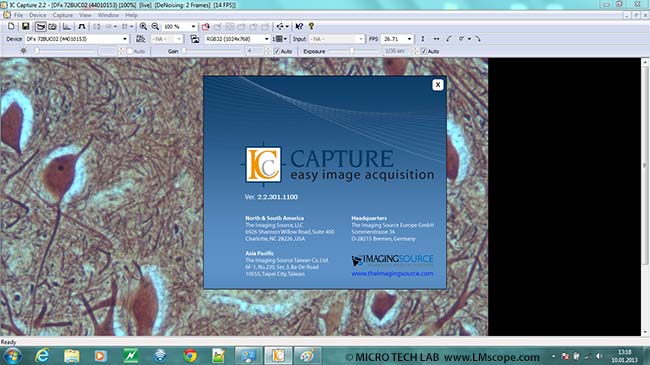
Task: Open the RGB32 (1024x768) format dropdown
Action: point(237,39)
